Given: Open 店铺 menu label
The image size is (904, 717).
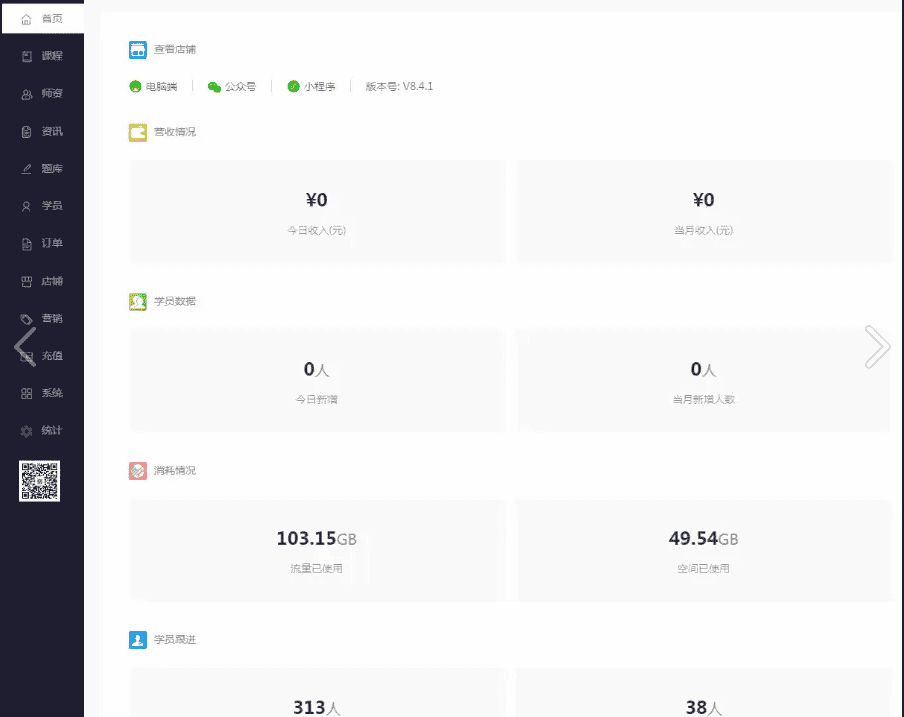Looking at the screenshot, I should (52, 282).
